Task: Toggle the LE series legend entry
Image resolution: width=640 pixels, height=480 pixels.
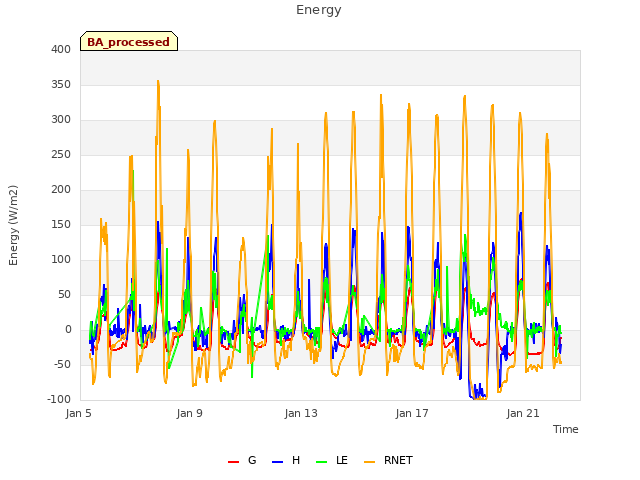Action: [x=332, y=460]
